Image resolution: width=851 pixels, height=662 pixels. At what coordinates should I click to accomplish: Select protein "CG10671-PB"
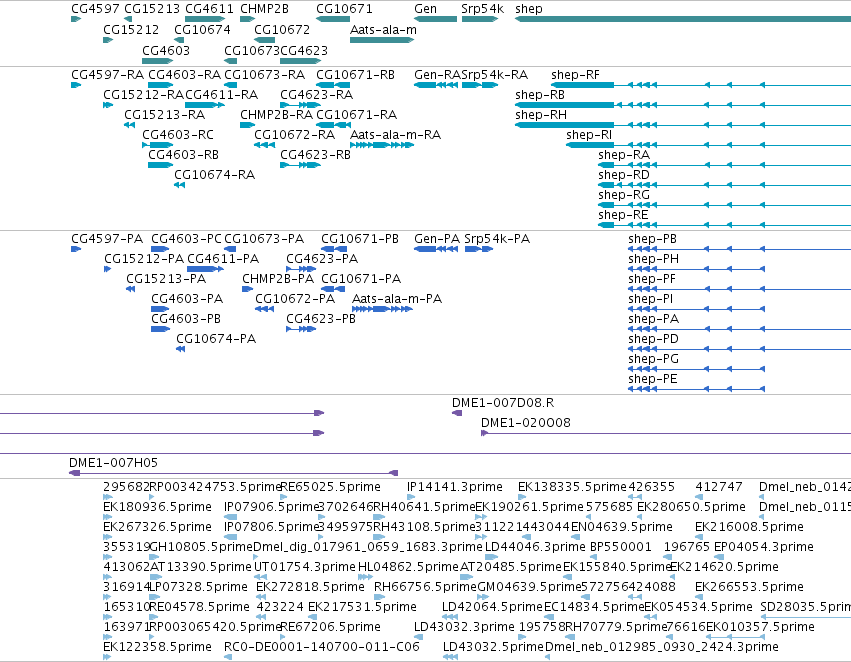coord(360,239)
